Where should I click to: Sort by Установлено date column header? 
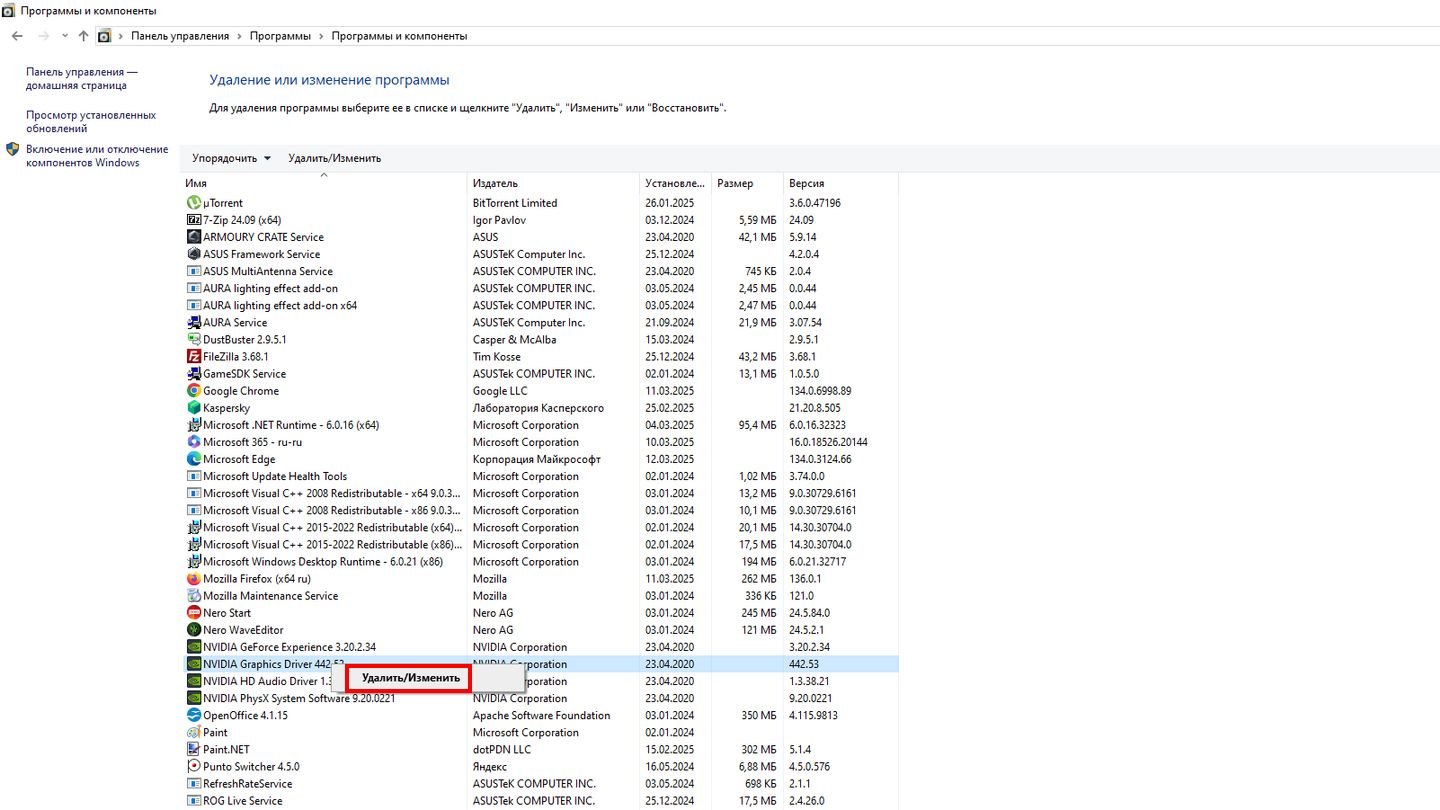click(675, 183)
